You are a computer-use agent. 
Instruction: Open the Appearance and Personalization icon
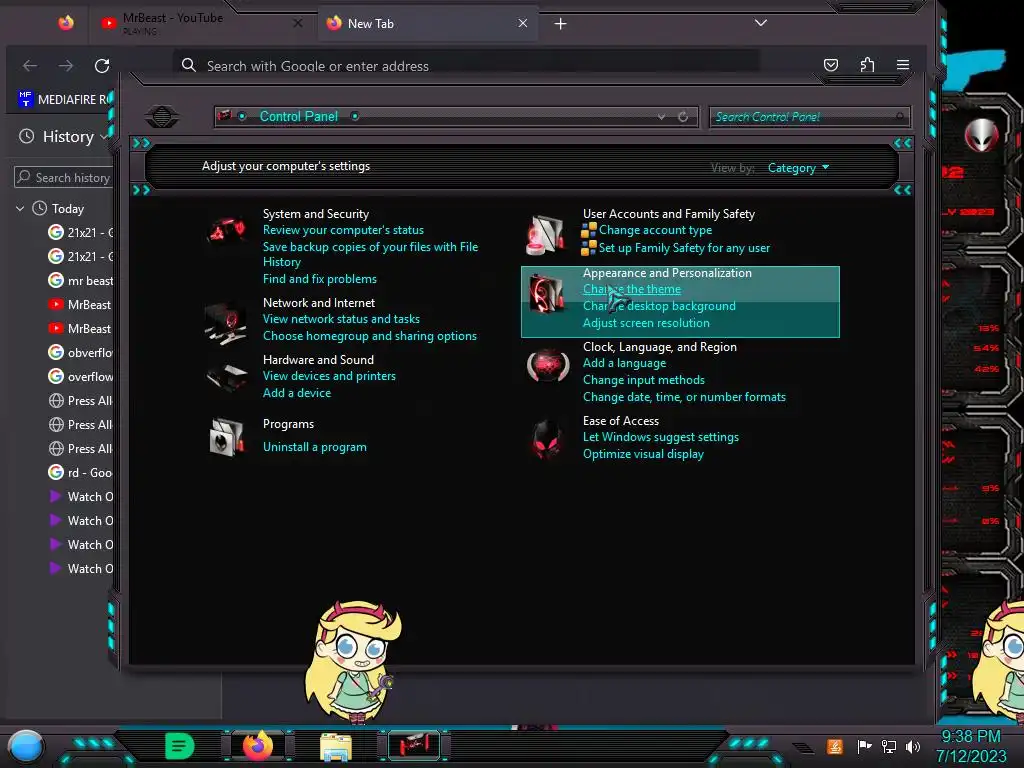point(546,293)
